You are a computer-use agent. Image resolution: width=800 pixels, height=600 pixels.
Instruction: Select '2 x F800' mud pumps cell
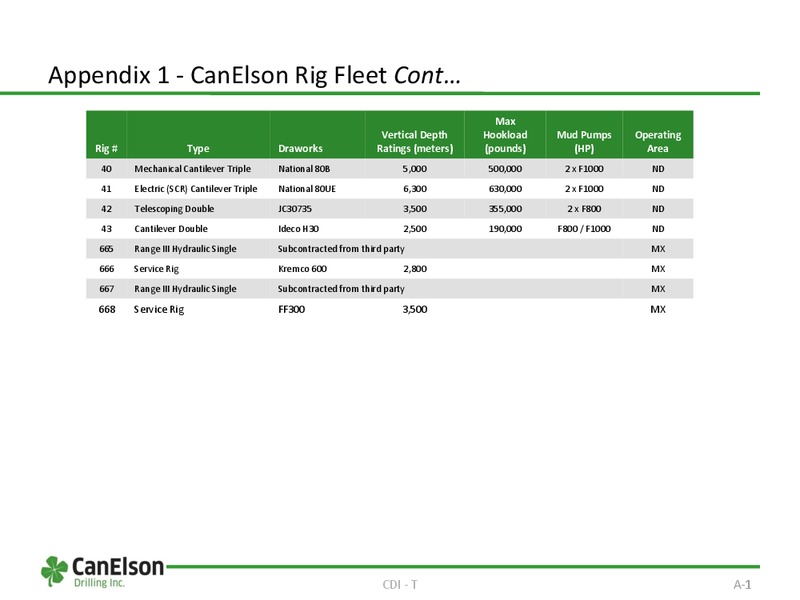[x=584, y=209]
